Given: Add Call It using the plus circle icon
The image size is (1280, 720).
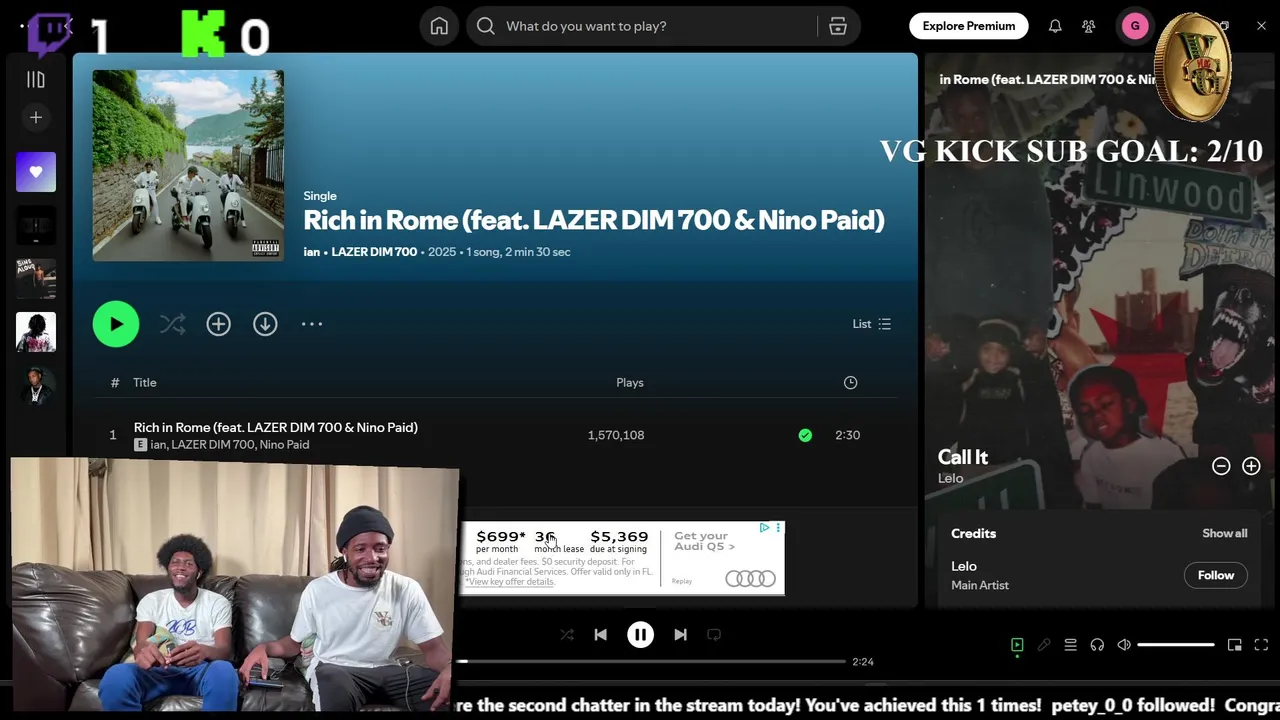Looking at the screenshot, I should (1251, 466).
